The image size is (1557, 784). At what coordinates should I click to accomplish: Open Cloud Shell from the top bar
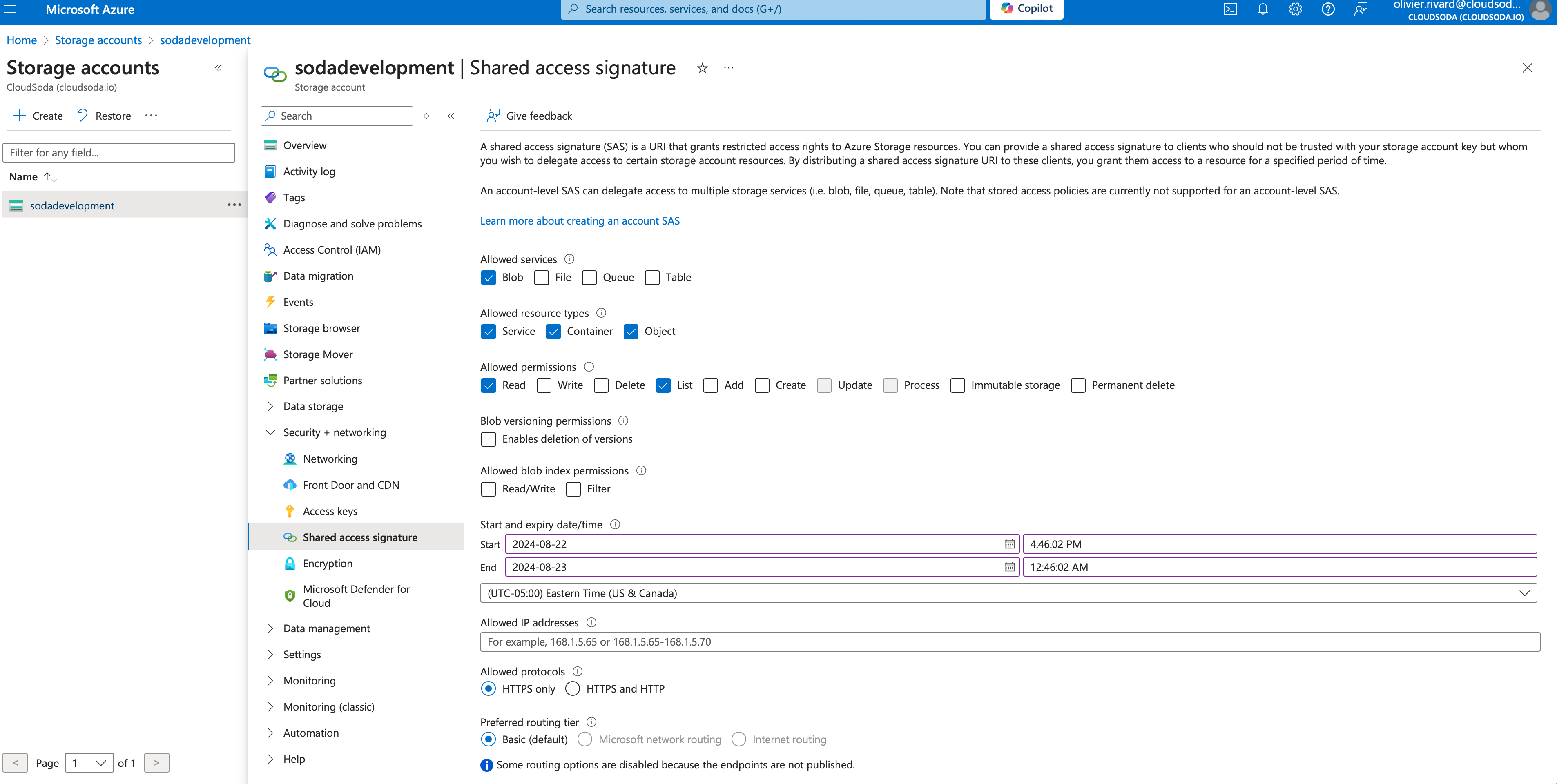point(1229,9)
